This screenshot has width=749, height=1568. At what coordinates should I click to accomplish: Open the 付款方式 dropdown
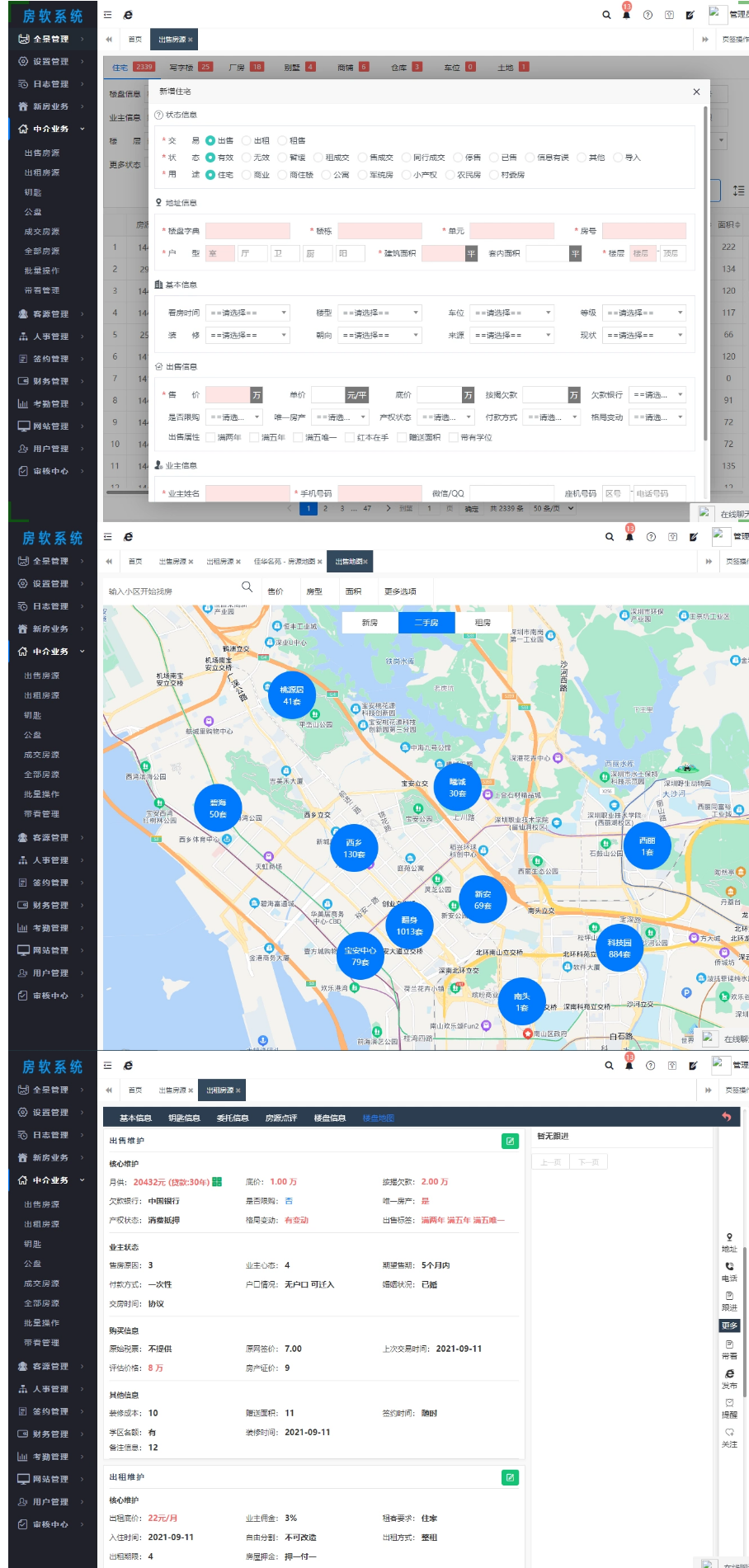click(x=553, y=417)
